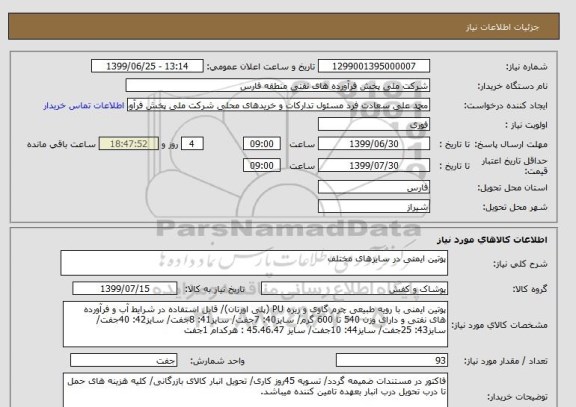This screenshot has height=407, width=576.
Task: Click the general description field پوتین ایمنی
Action: click(x=254, y=263)
